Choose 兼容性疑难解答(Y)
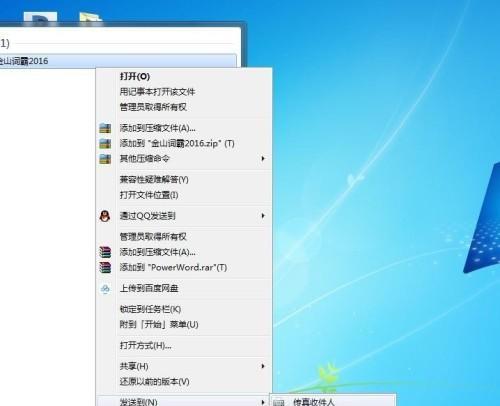Screen dimensions: 500x406 click(x=154, y=180)
